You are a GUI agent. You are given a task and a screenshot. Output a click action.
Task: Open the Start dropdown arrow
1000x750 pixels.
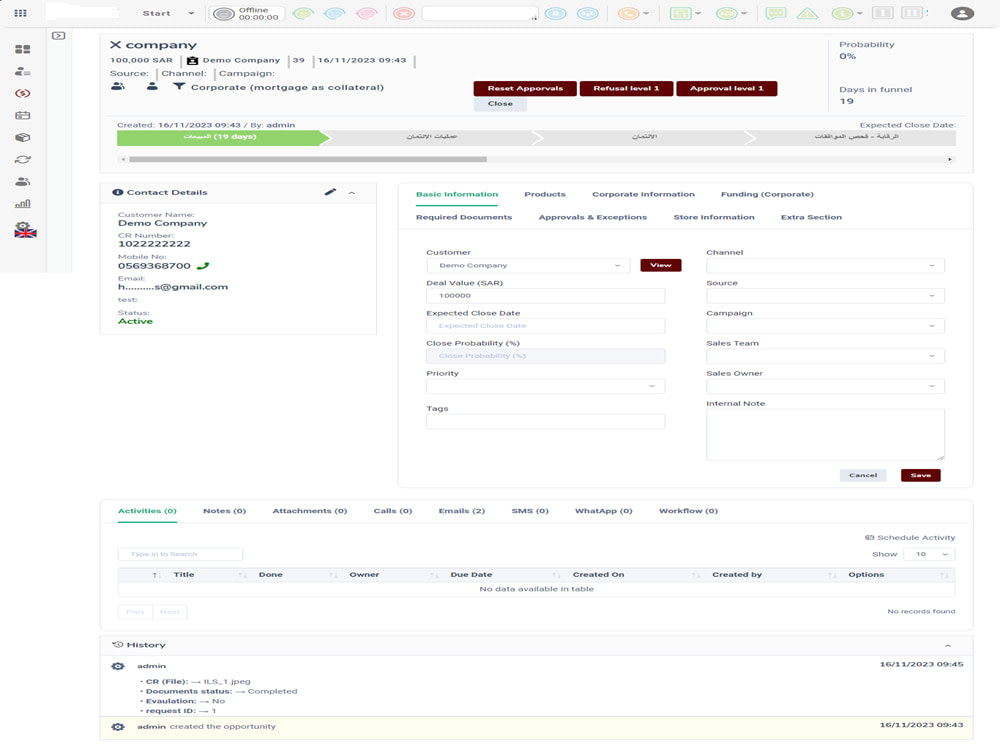(191, 13)
